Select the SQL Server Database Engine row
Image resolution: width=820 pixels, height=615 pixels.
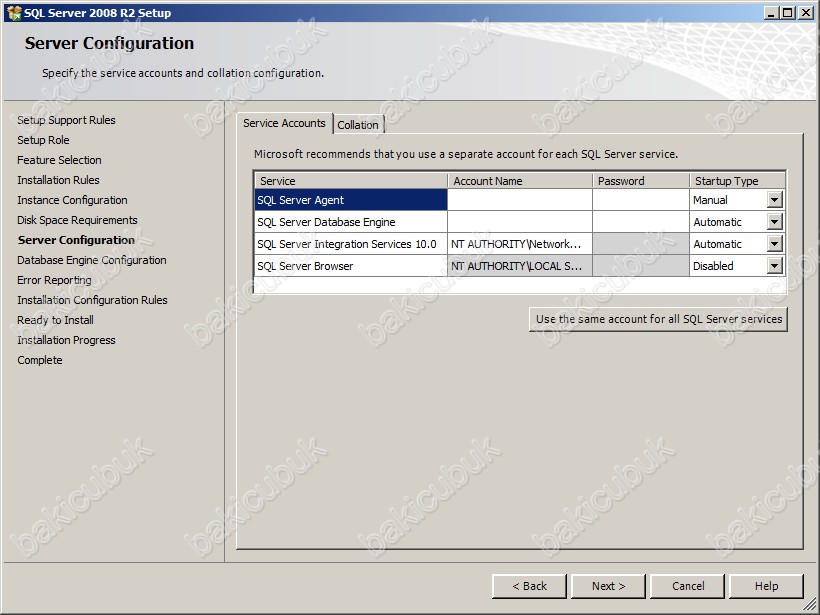[x=351, y=222]
